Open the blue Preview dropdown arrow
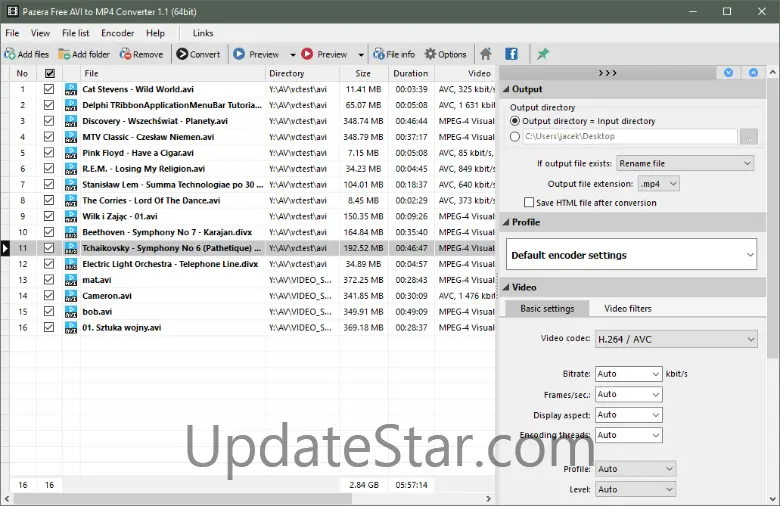This screenshot has height=506, width=780. (293, 54)
